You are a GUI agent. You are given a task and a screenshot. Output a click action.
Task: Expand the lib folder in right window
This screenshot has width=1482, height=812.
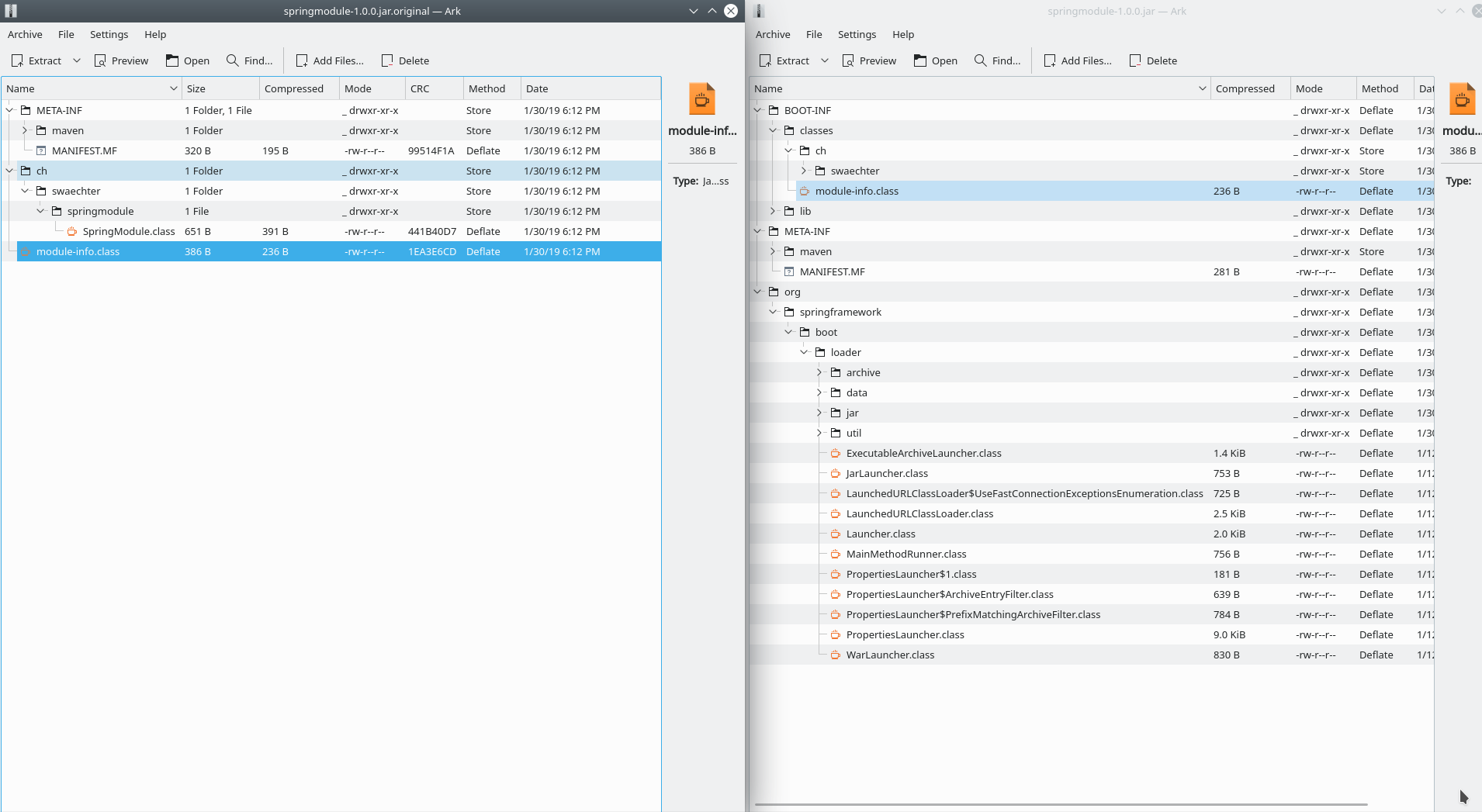point(771,211)
